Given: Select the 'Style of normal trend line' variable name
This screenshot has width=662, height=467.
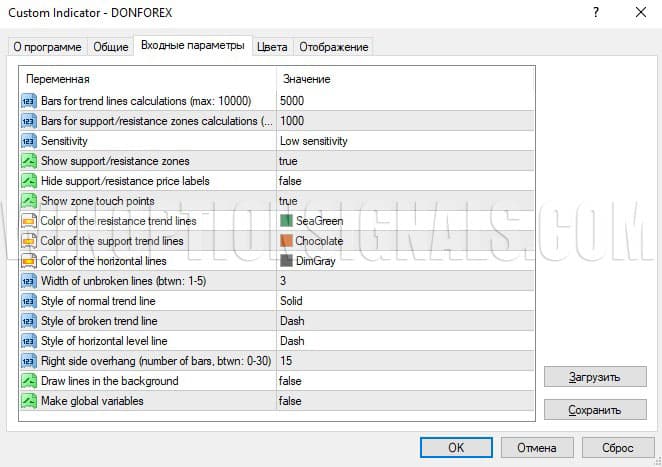Looking at the screenshot, I should click(x=98, y=301).
